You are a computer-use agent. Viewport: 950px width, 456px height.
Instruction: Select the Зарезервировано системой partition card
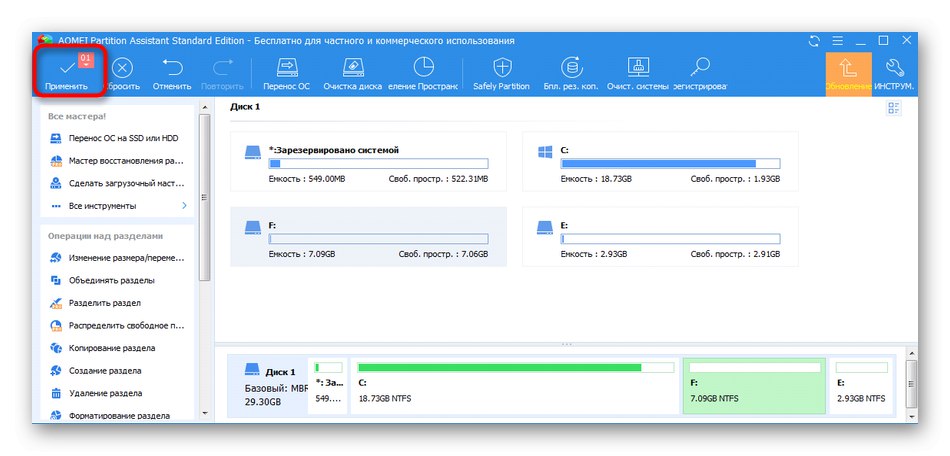368,162
